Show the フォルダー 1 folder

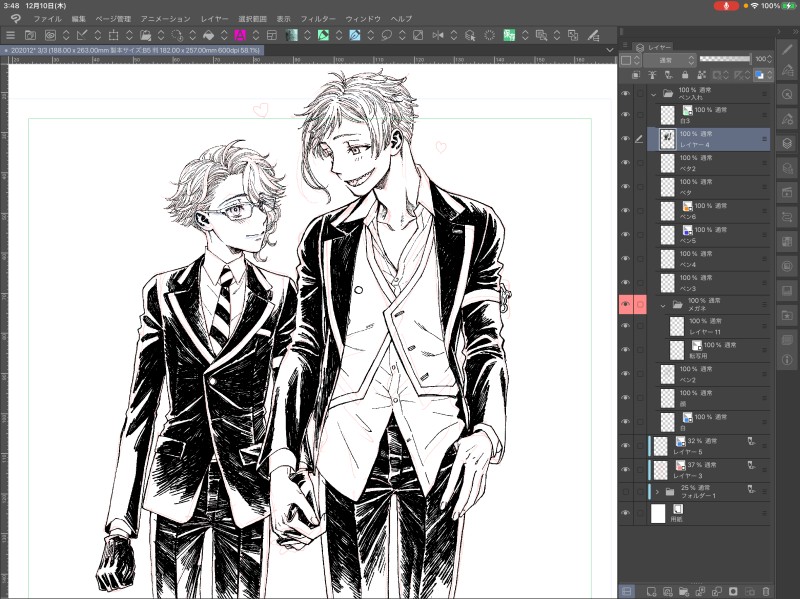[626, 492]
